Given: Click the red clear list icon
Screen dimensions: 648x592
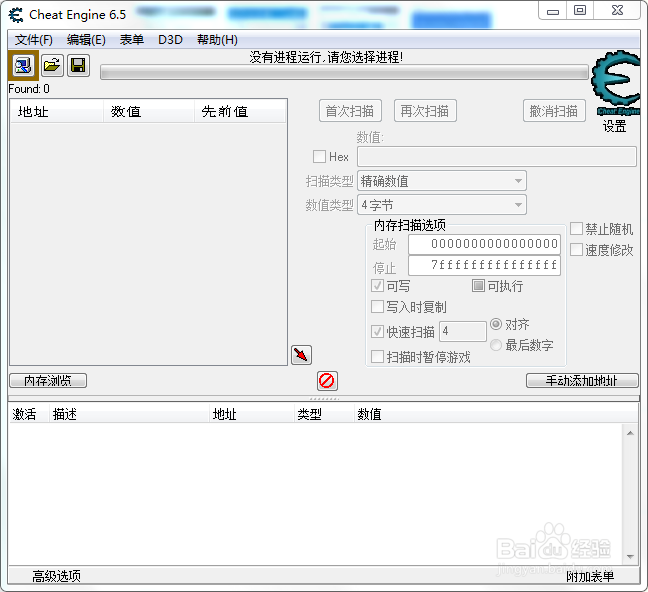Looking at the screenshot, I should pos(327,381).
